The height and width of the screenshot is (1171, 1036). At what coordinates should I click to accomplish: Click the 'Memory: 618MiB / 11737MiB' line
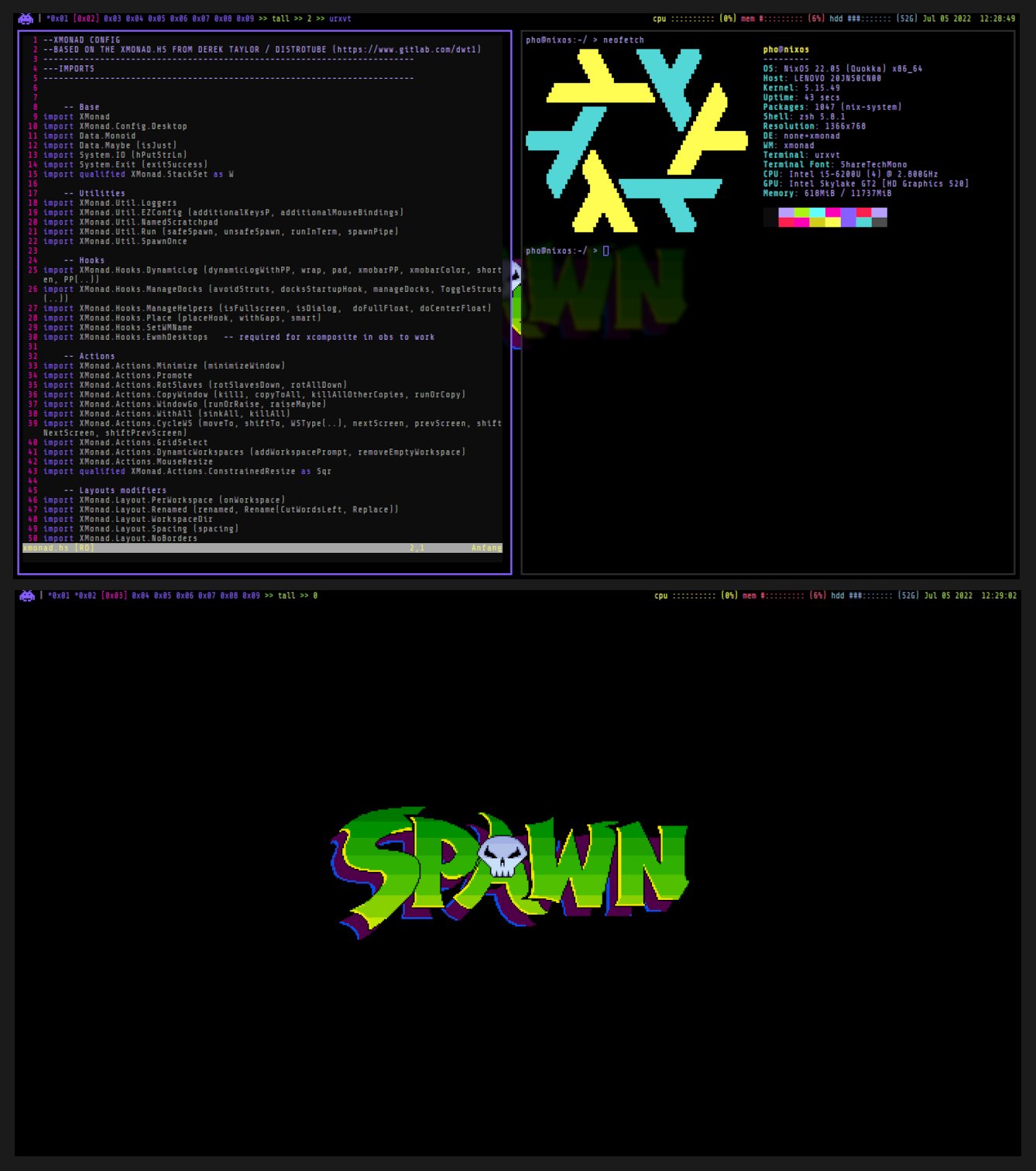[827, 194]
